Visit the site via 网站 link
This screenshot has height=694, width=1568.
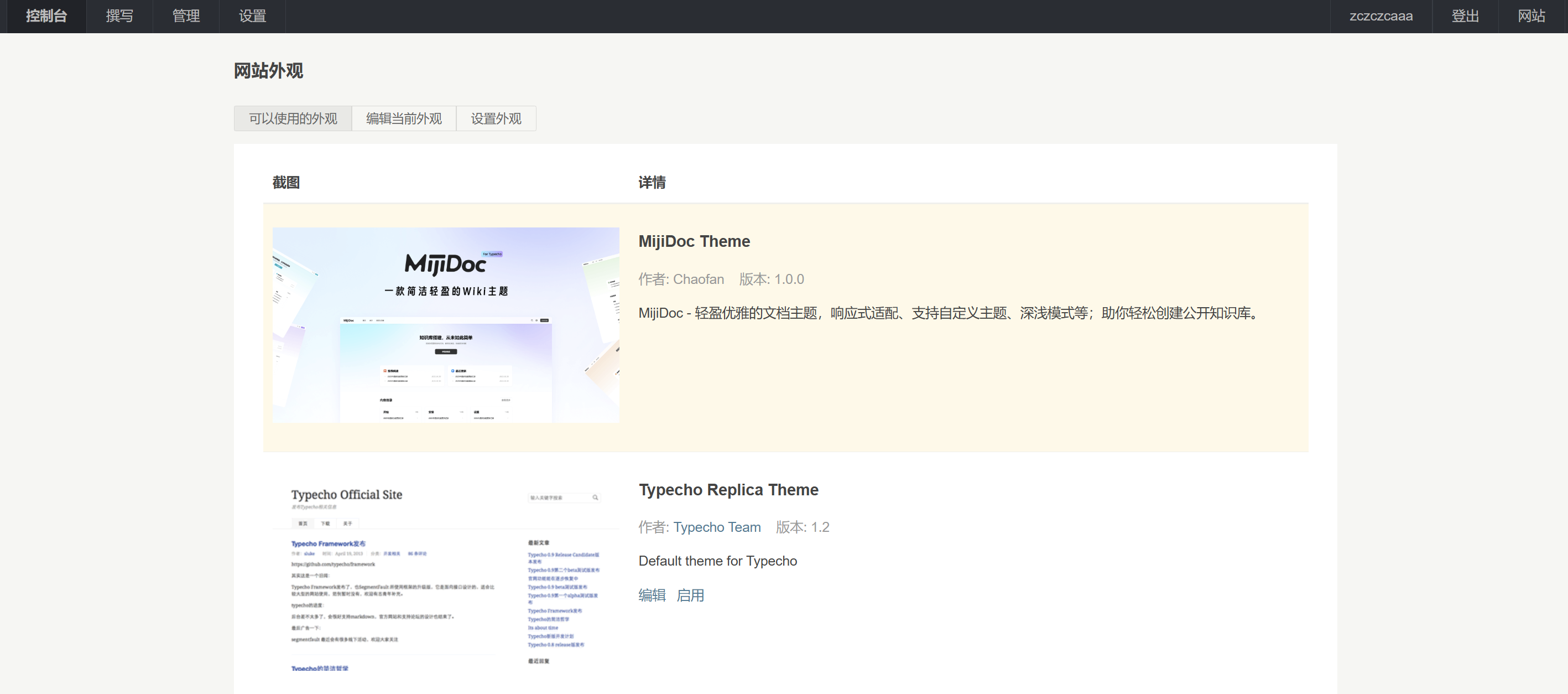[x=1531, y=17]
